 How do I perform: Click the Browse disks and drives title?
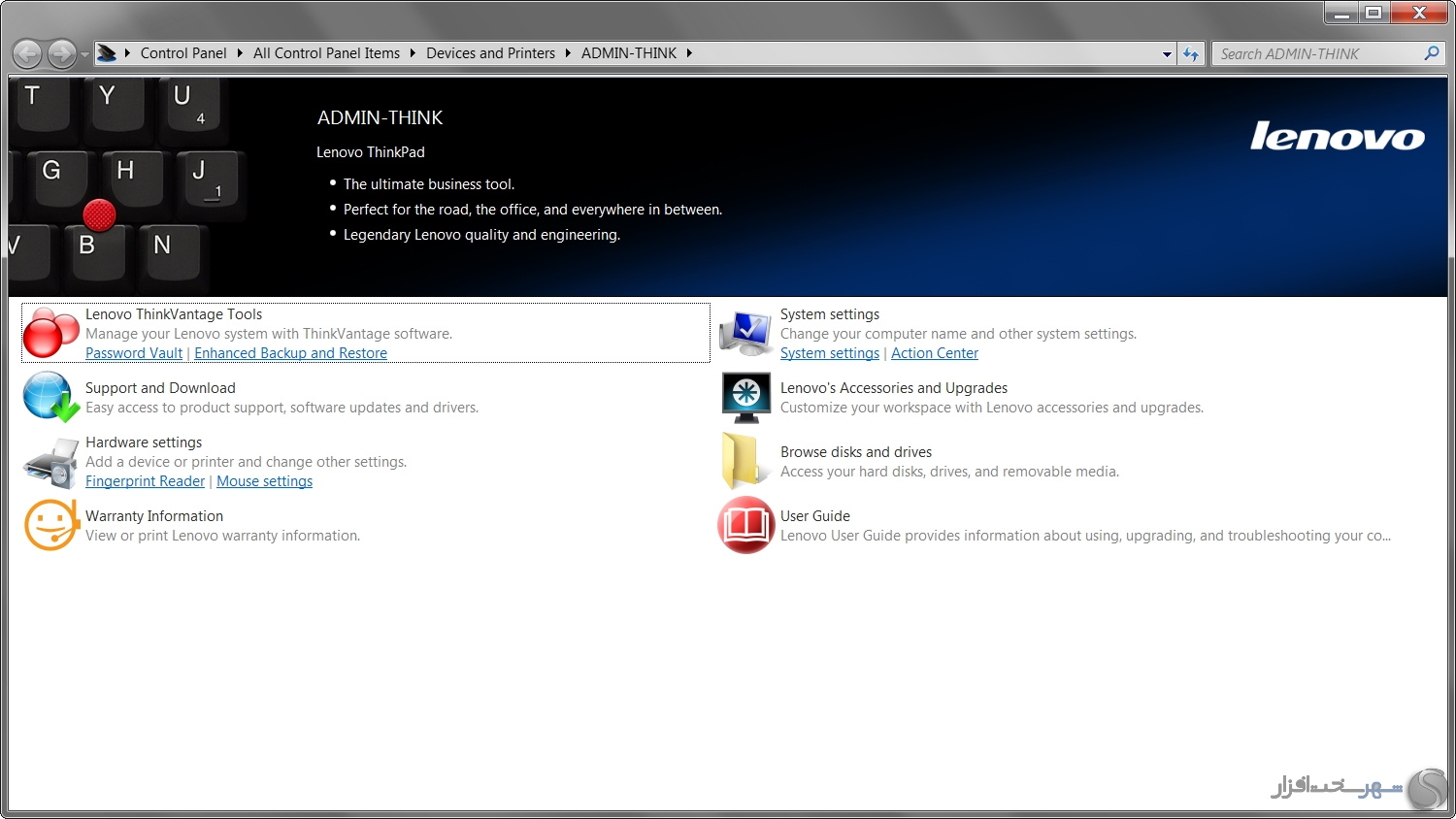tap(856, 452)
